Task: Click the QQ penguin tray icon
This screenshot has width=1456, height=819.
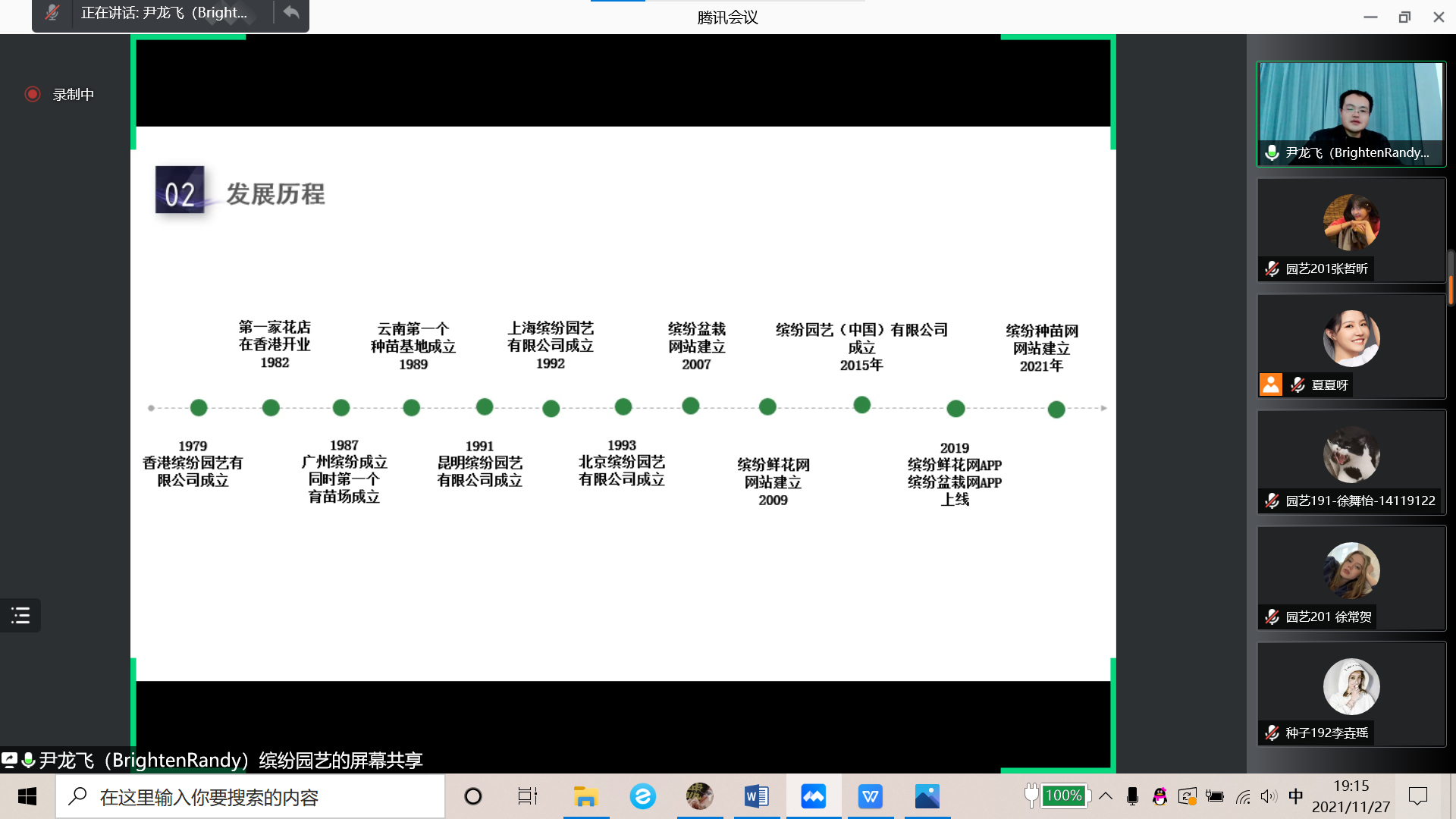Action: (x=1159, y=796)
